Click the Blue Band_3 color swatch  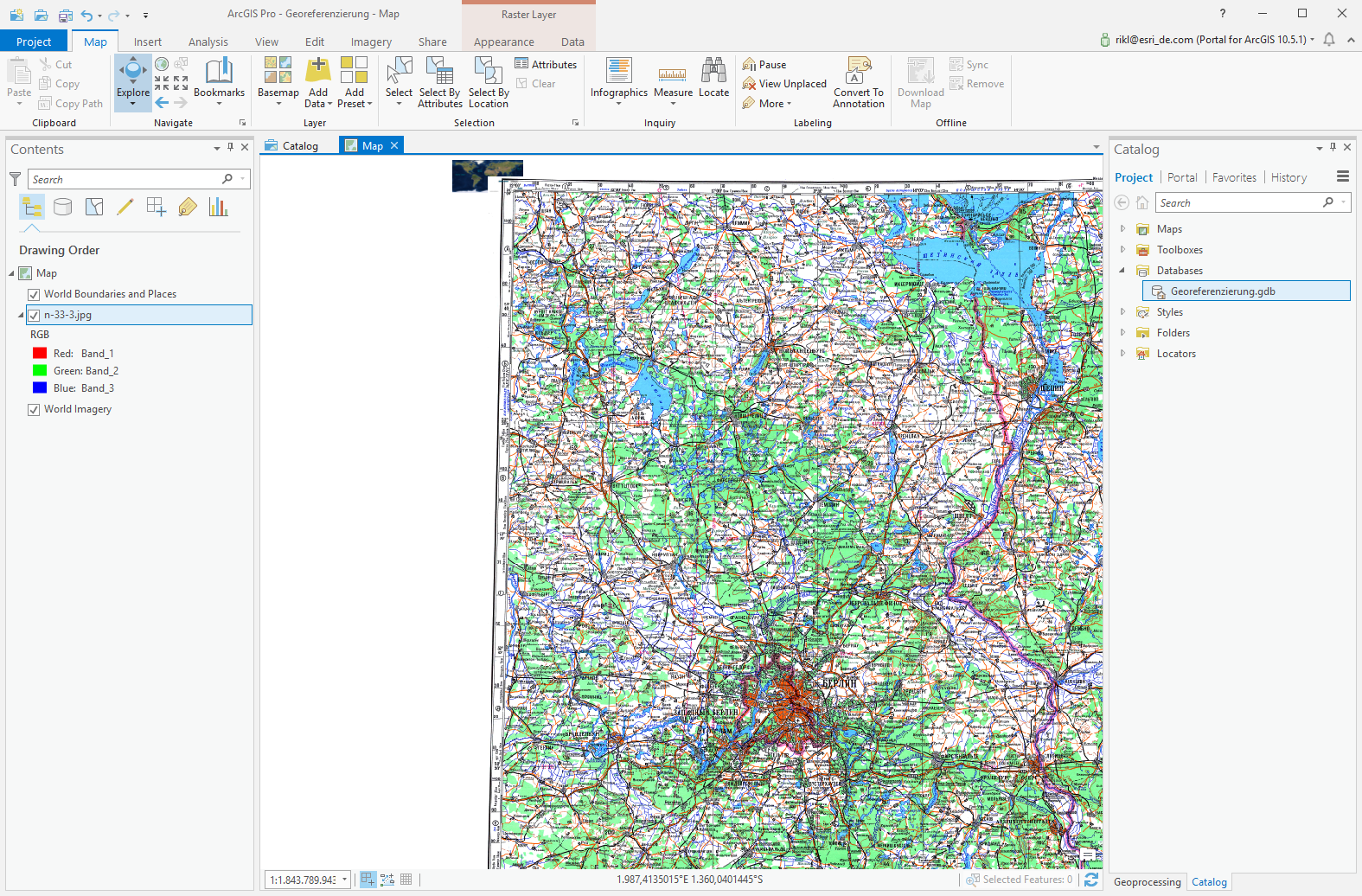coord(40,387)
